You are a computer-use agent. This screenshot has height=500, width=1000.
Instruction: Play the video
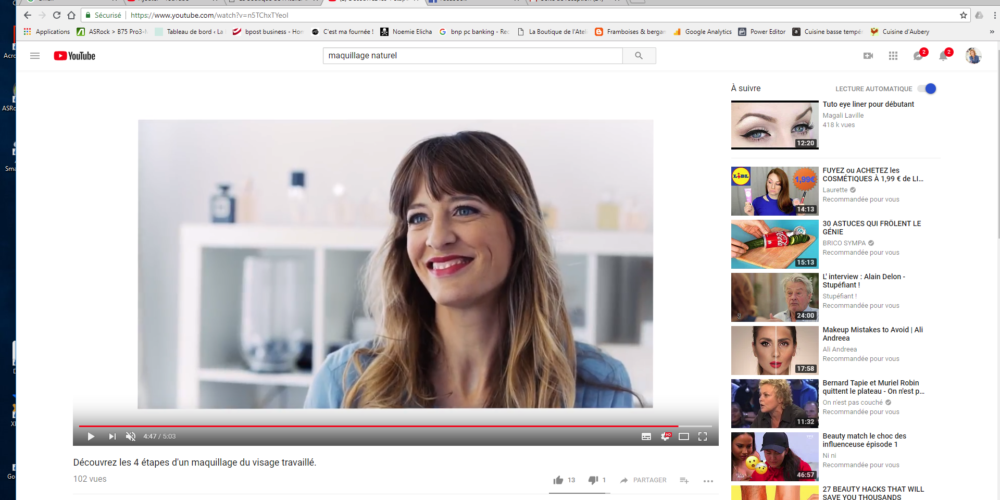91,437
